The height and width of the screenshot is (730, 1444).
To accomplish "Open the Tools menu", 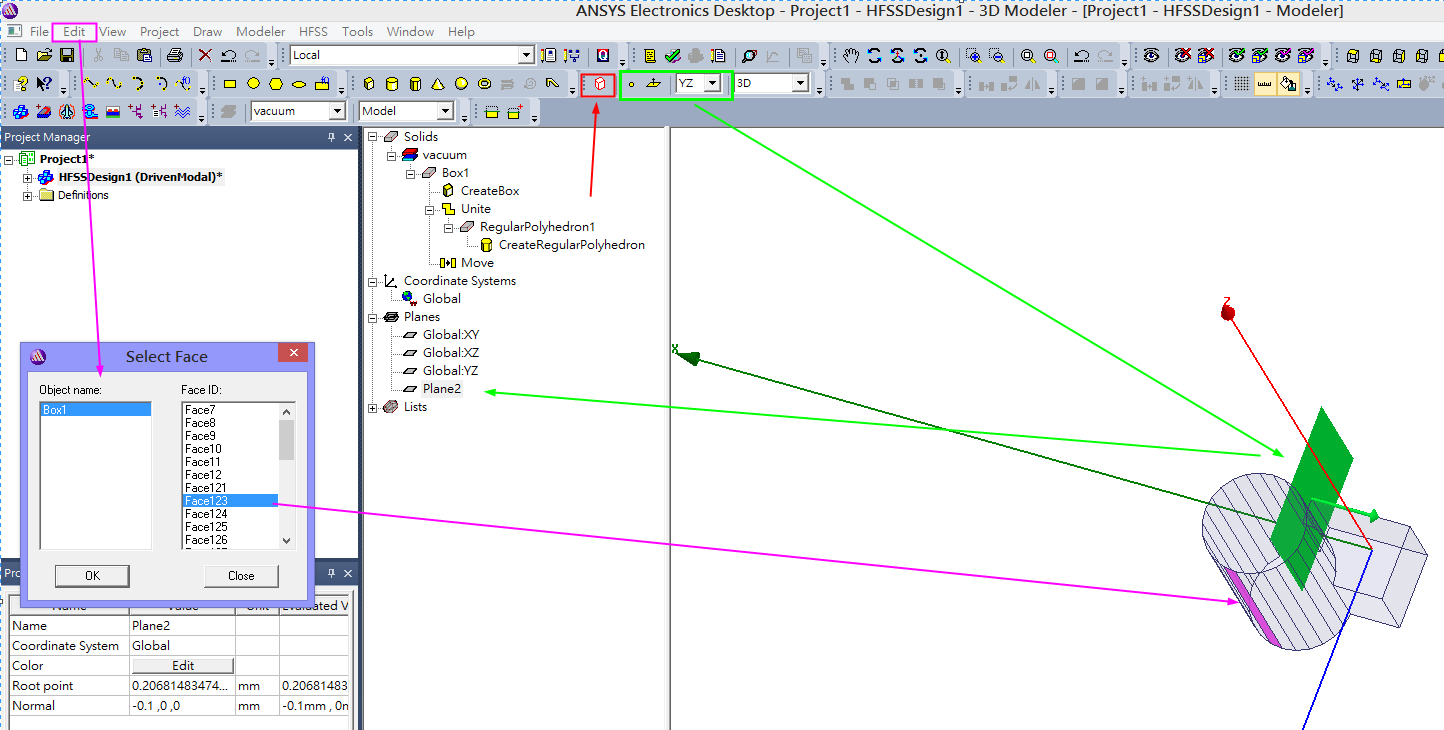I will coord(358,32).
